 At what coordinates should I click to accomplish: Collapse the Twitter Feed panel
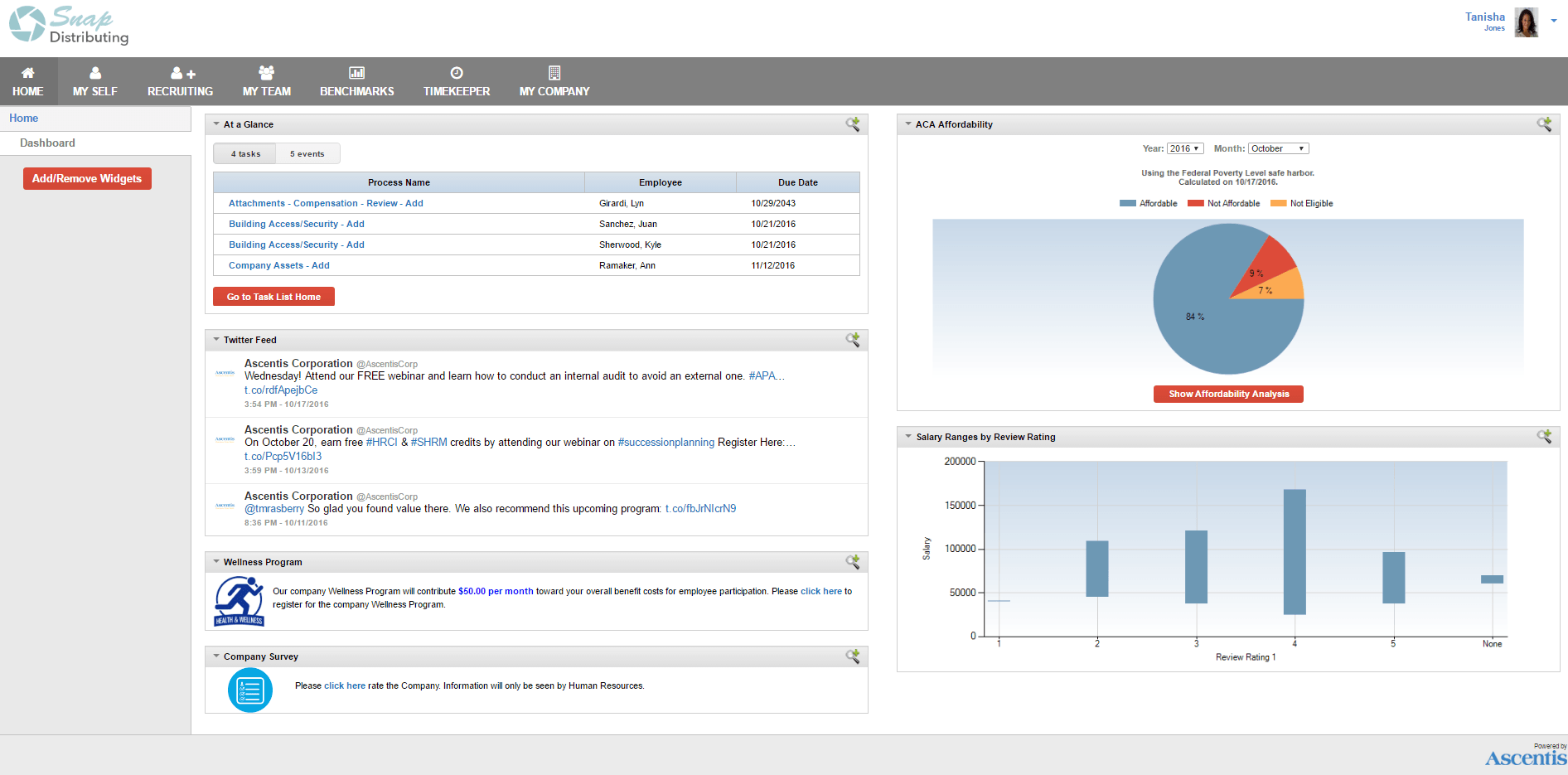[x=216, y=340]
